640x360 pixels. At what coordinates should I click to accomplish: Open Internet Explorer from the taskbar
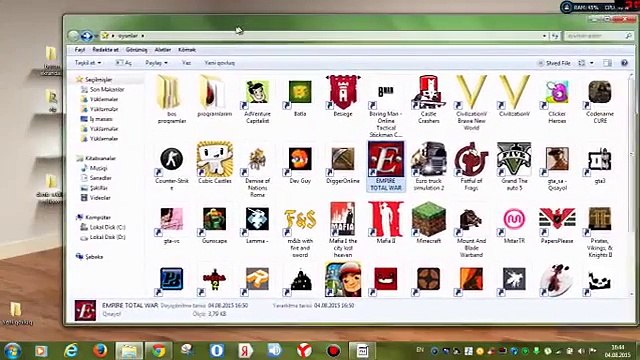coord(71,351)
